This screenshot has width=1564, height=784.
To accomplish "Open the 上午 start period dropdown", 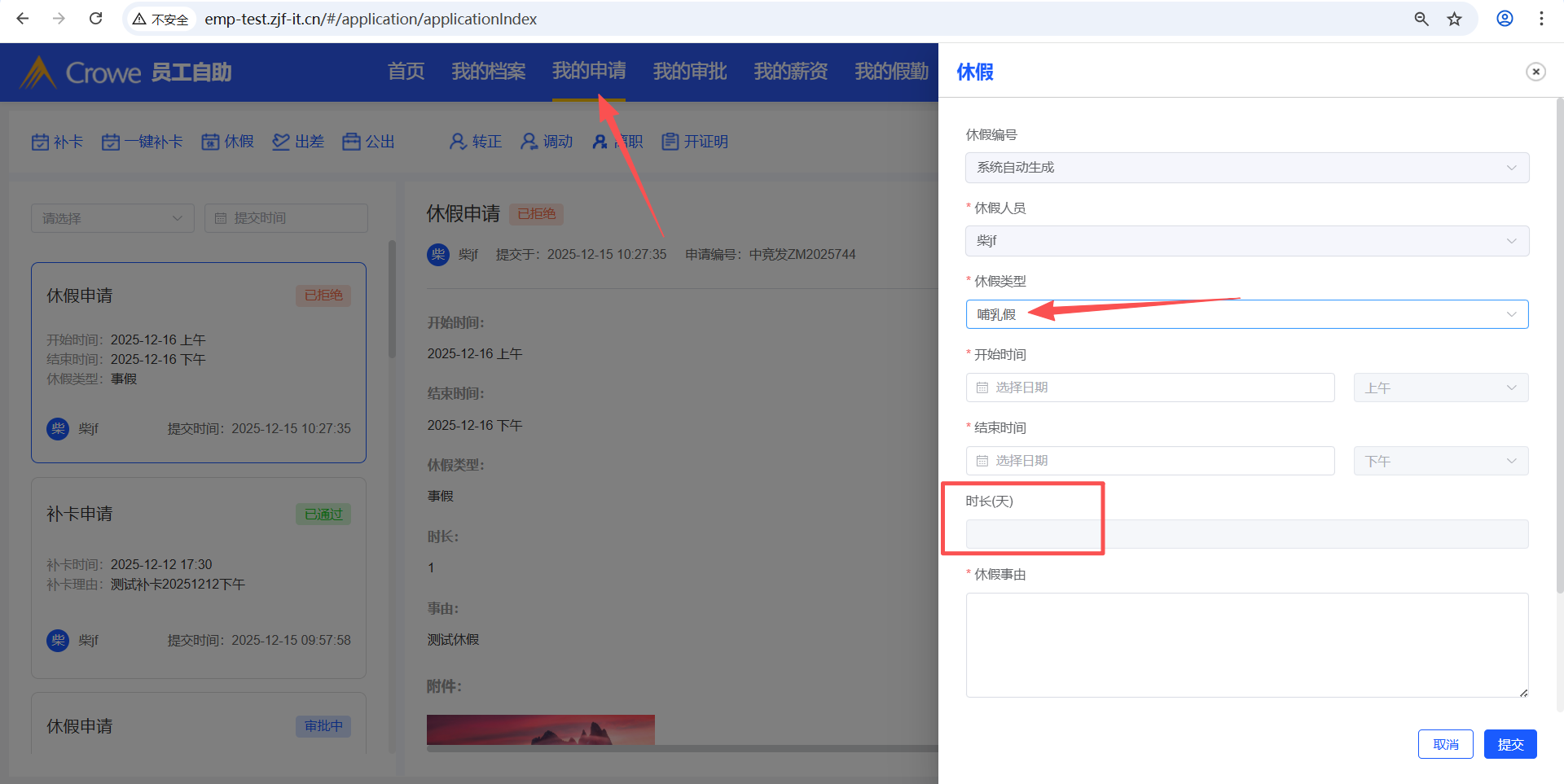I will click(1441, 388).
